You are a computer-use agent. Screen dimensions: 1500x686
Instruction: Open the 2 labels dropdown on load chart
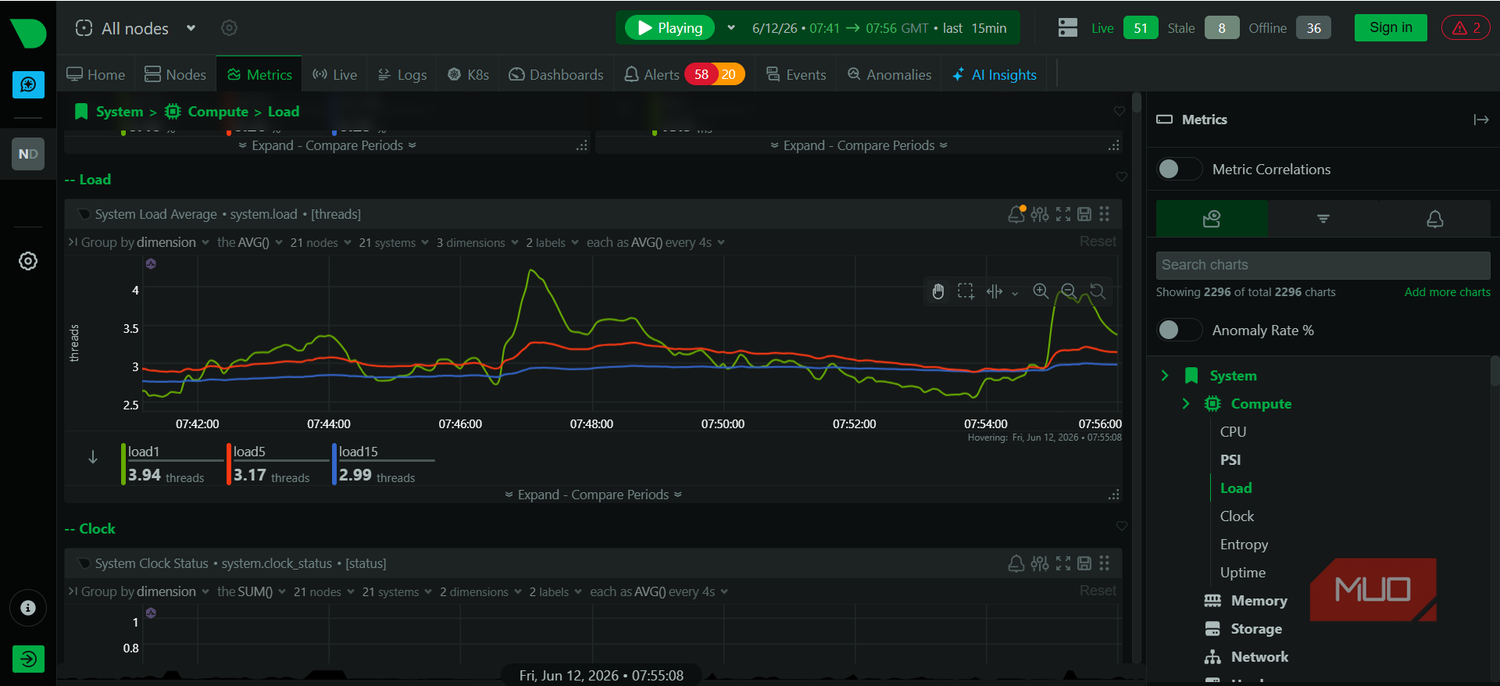pos(552,242)
